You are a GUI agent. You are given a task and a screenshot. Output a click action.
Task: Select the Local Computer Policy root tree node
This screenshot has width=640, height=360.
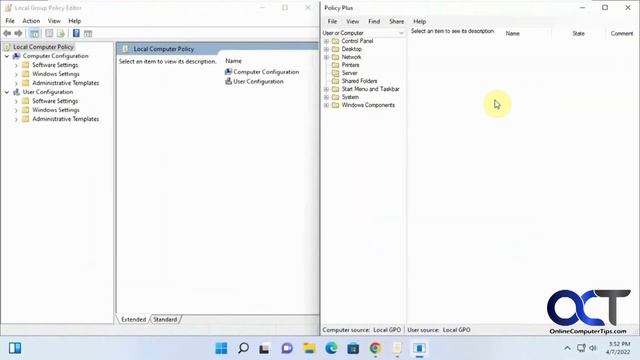point(43,47)
